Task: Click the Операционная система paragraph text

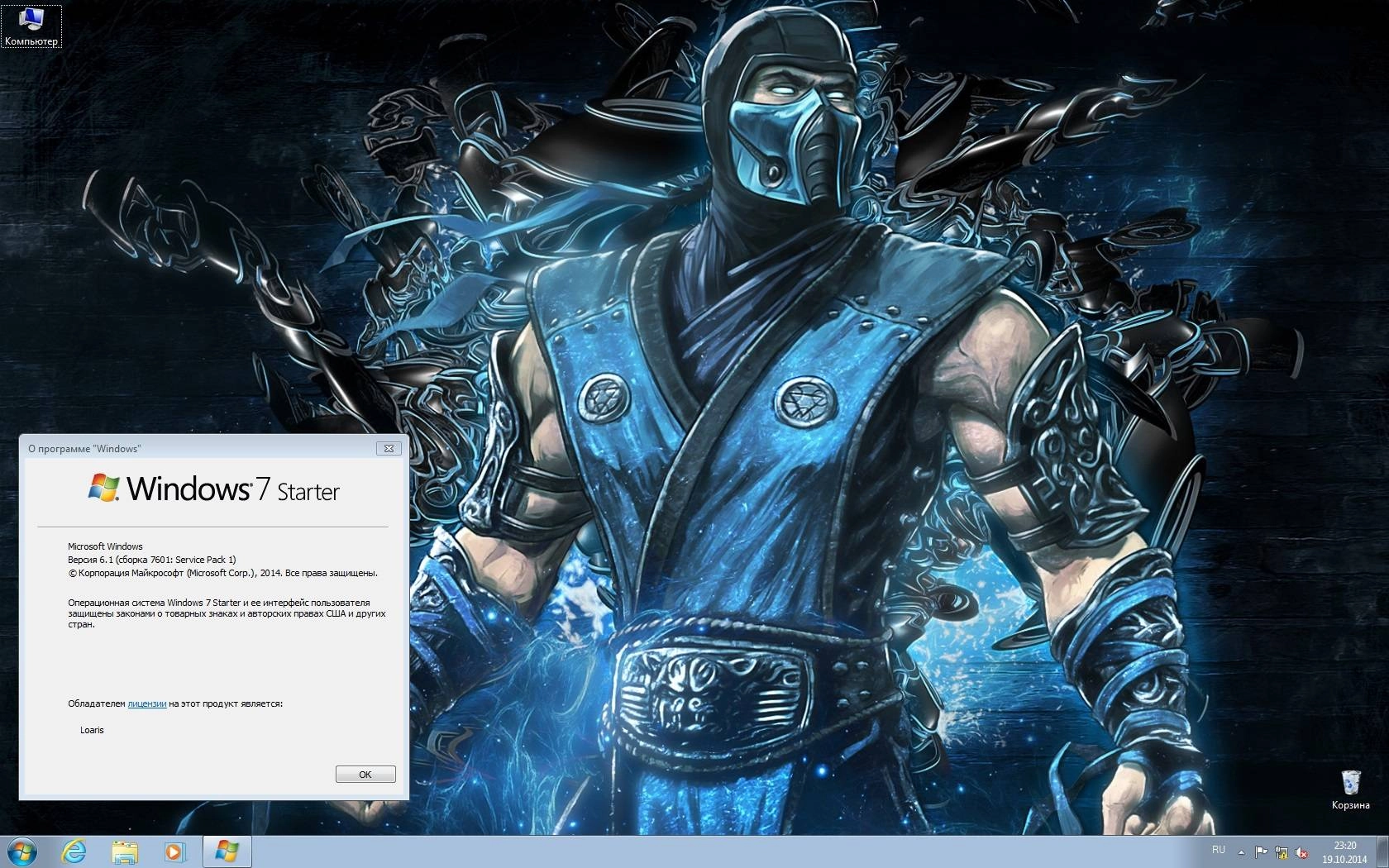Action: tap(227, 613)
